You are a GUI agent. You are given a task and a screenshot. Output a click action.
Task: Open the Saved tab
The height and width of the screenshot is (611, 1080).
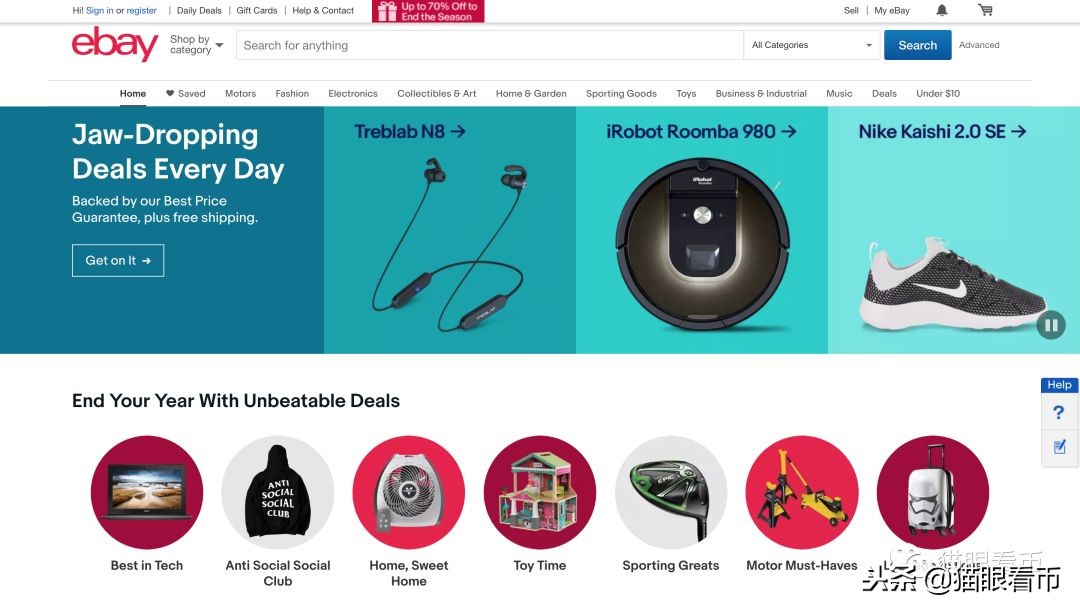(x=185, y=94)
